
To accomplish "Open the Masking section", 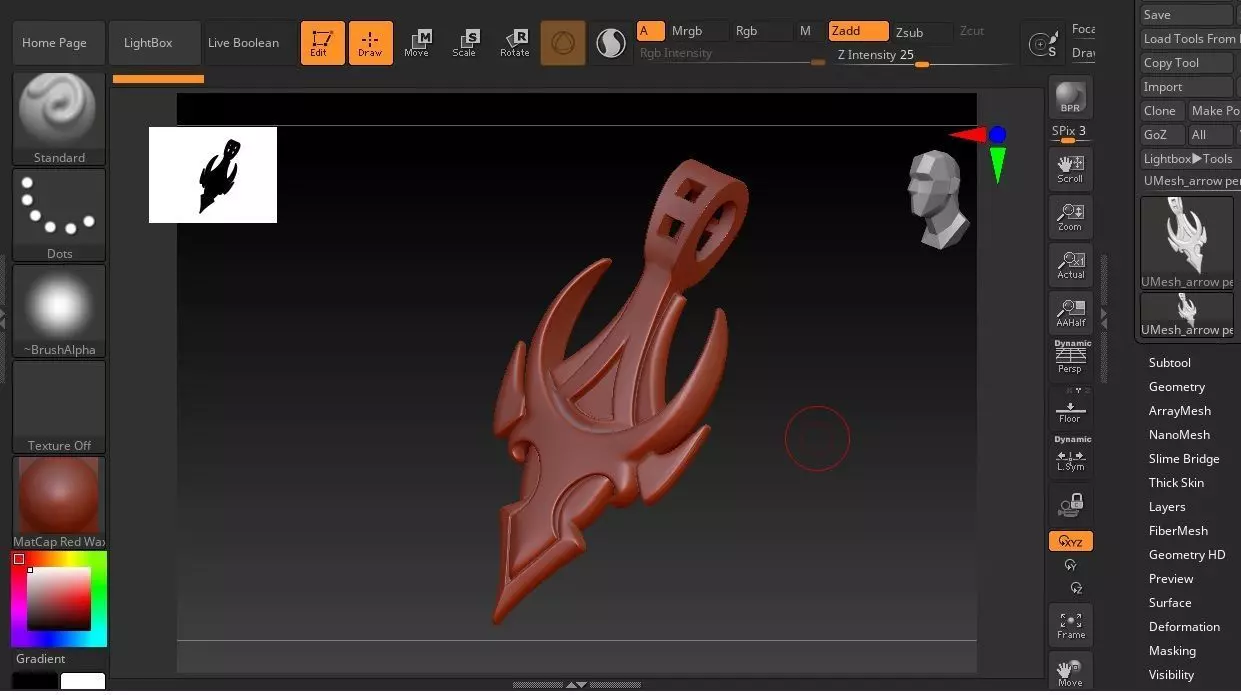I will pyautogui.click(x=1172, y=651).
